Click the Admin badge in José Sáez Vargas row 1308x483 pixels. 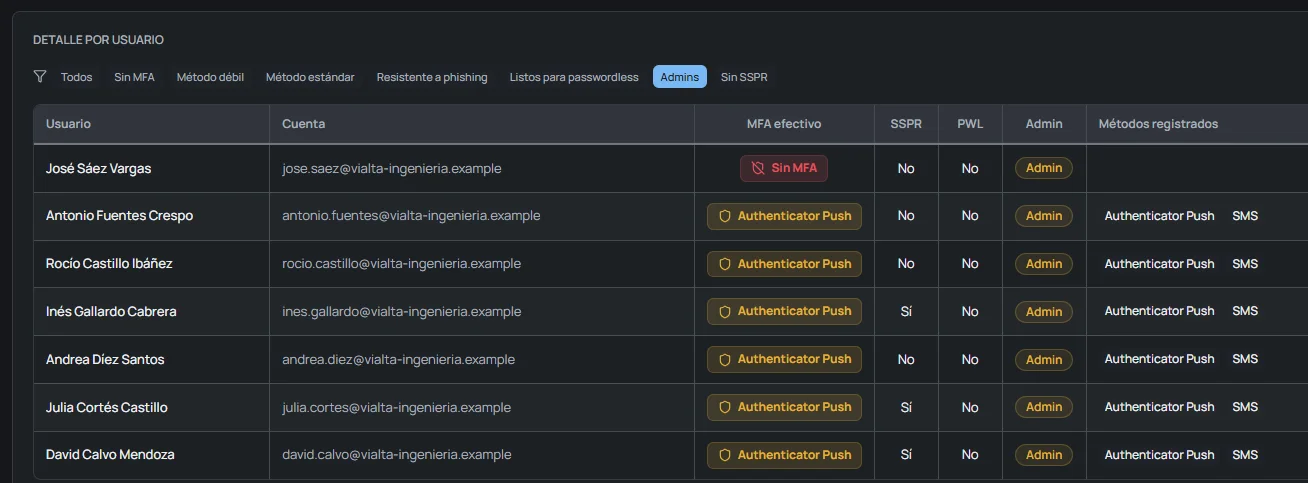click(1044, 168)
